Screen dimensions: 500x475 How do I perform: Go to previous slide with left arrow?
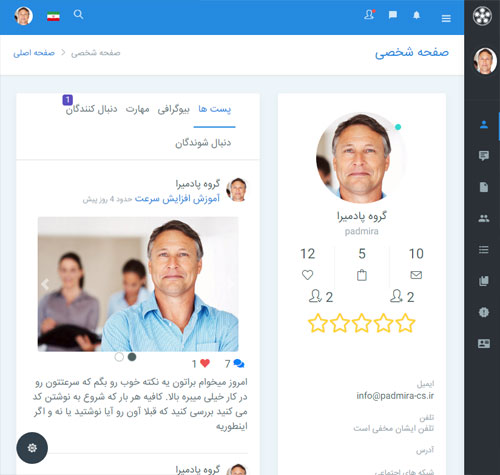click(45, 284)
